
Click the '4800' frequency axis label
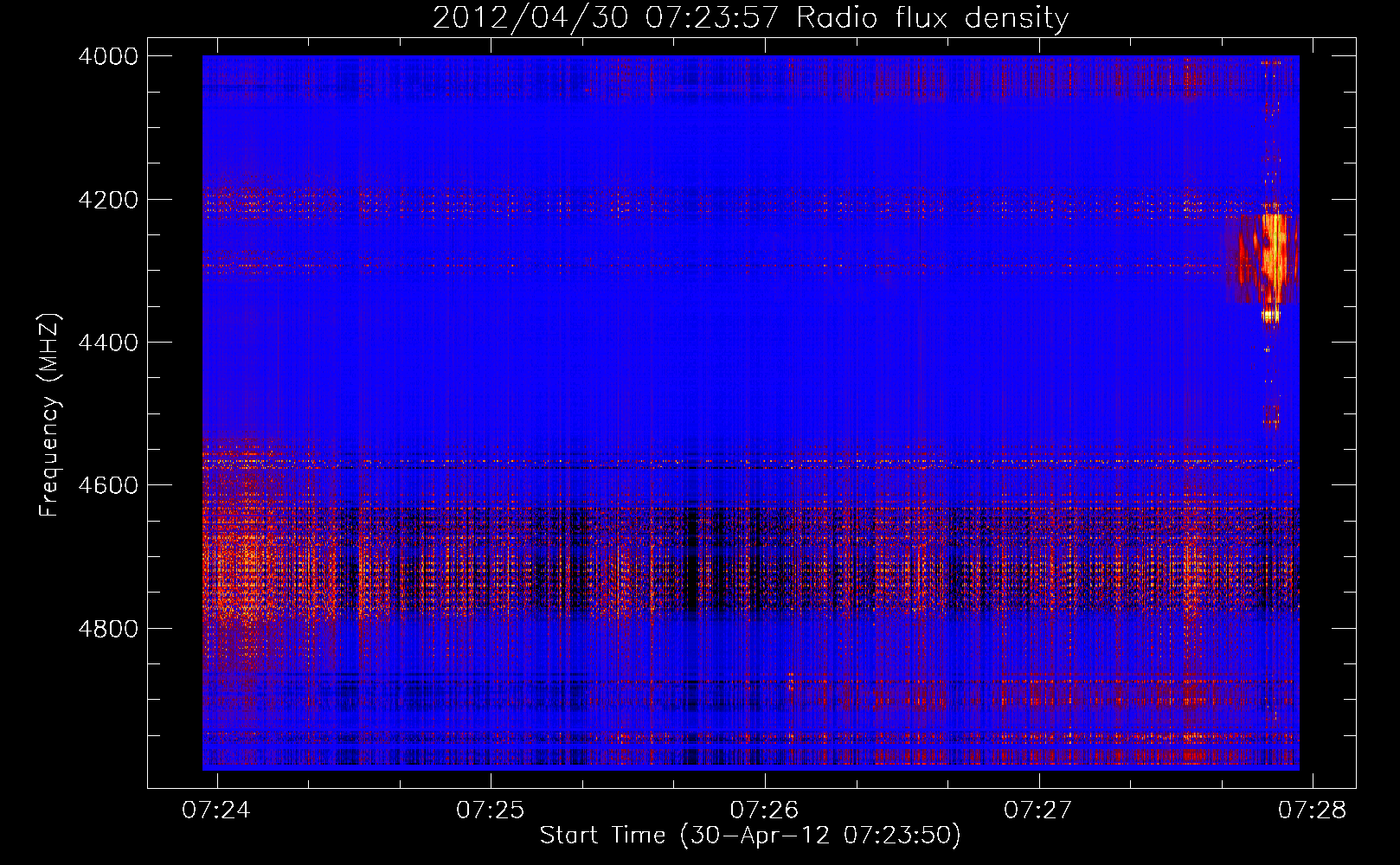108,629
